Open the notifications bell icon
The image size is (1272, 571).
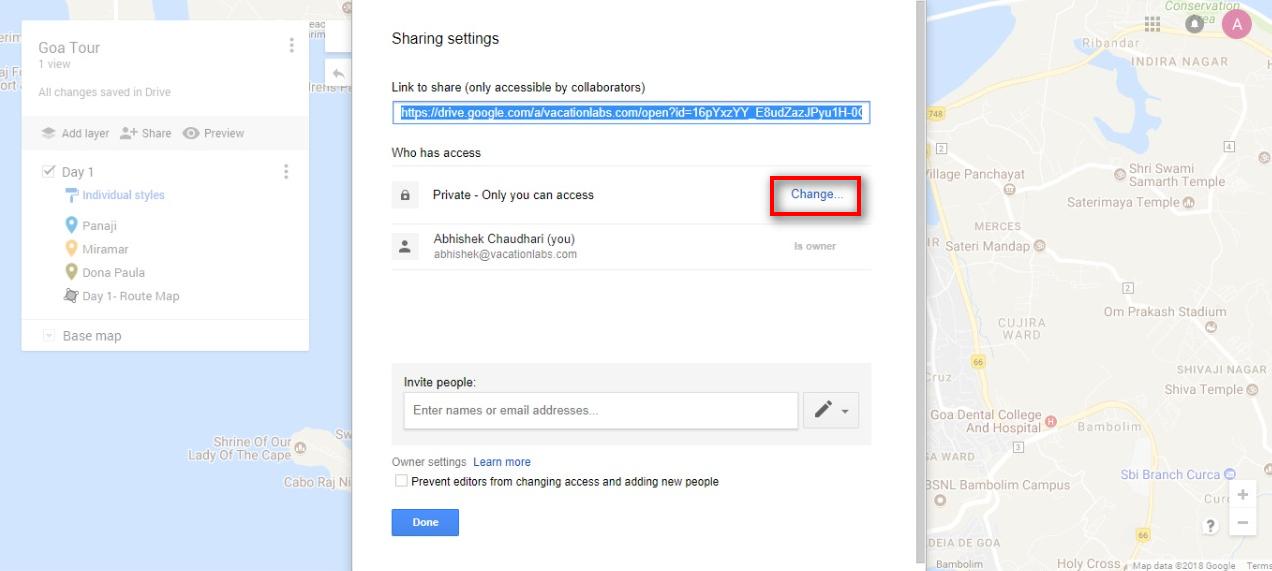click(1194, 24)
